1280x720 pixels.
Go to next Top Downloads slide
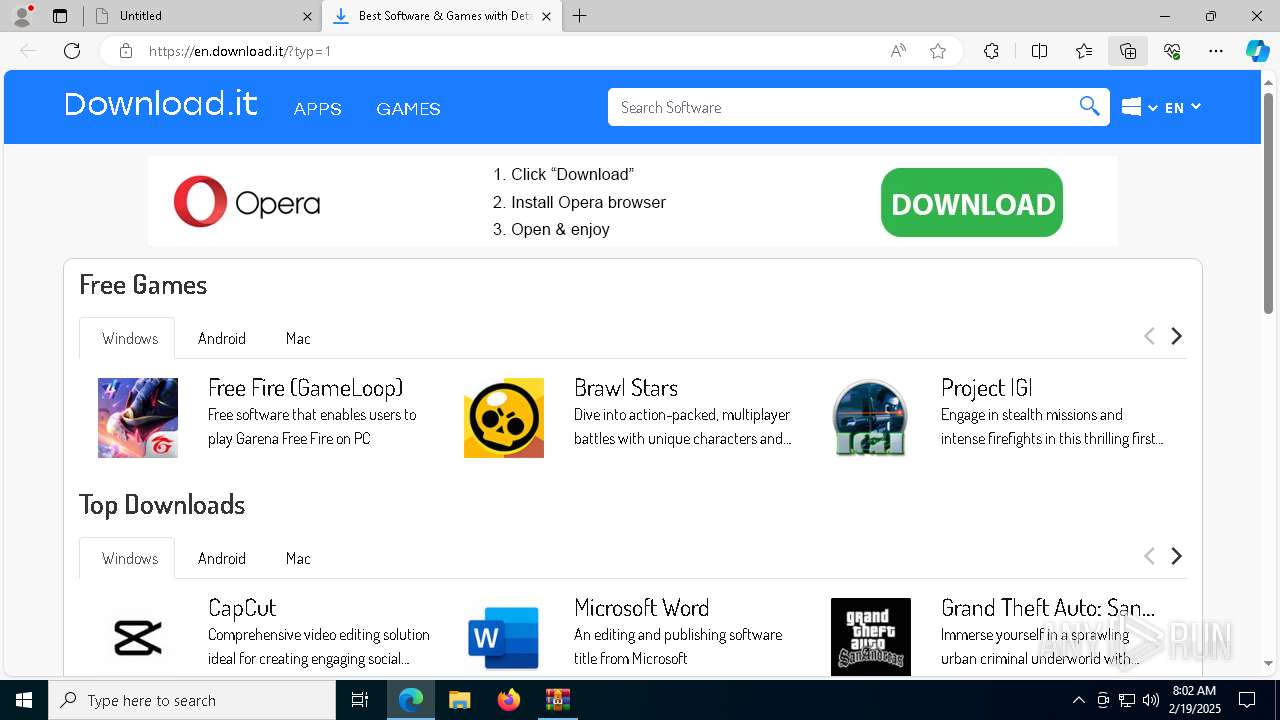pos(1177,556)
